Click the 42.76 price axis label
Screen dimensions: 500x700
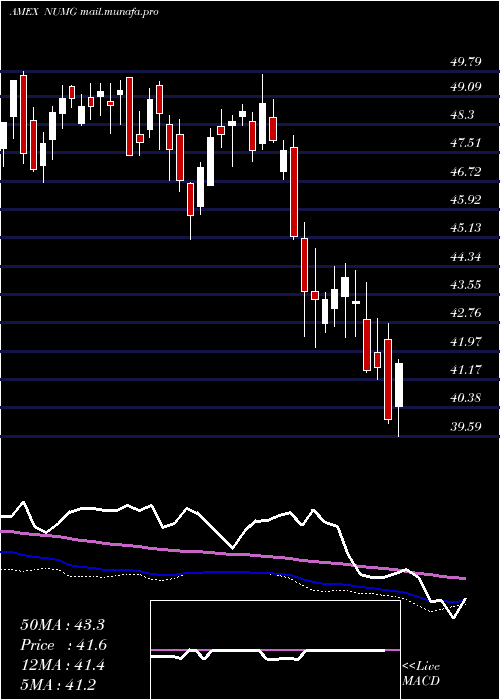point(466,313)
